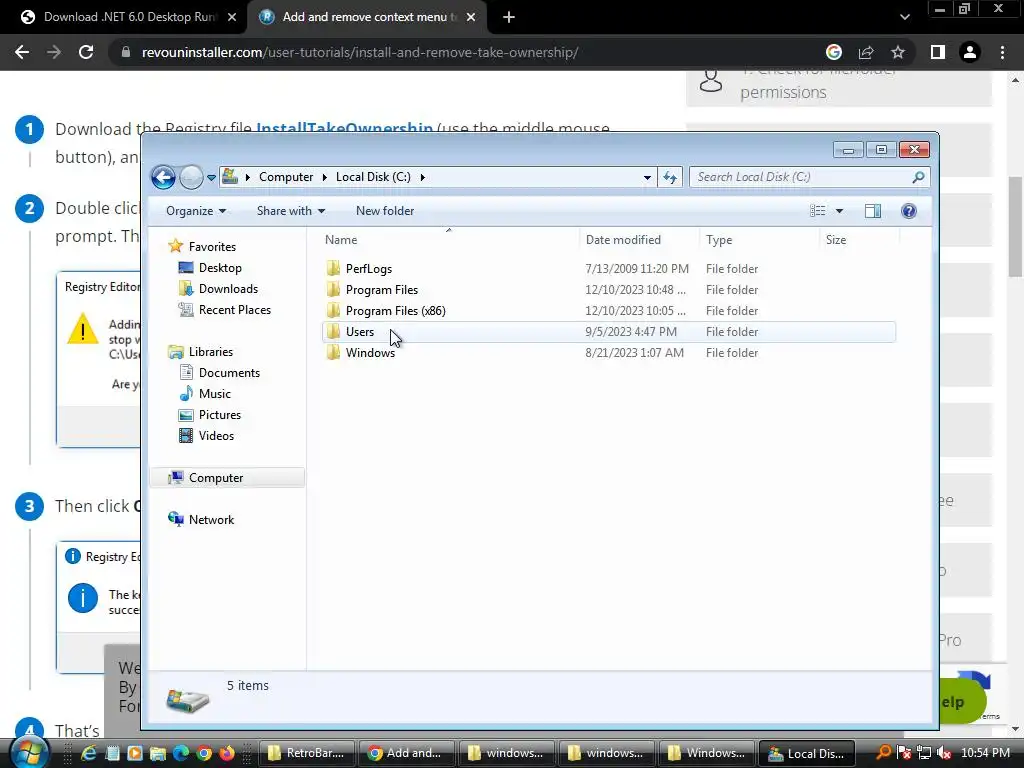Screen dimensions: 1024x768
Task: Sort by Date modified column header
Action: tap(639, 240)
